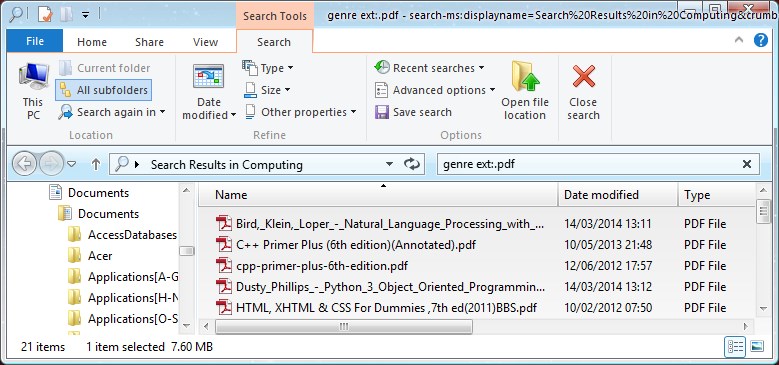The image size is (779, 365).
Task: Open the Date modified filter dropdown
Action: (x=209, y=92)
